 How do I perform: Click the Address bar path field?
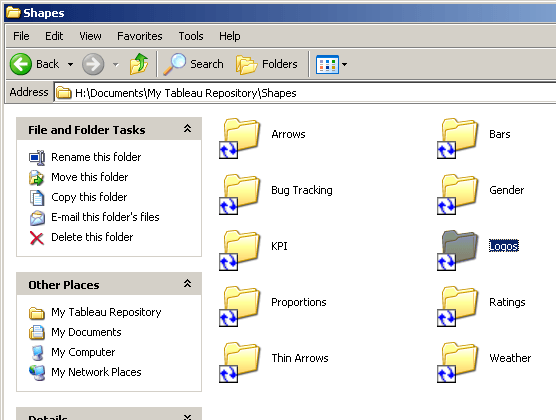click(305, 93)
